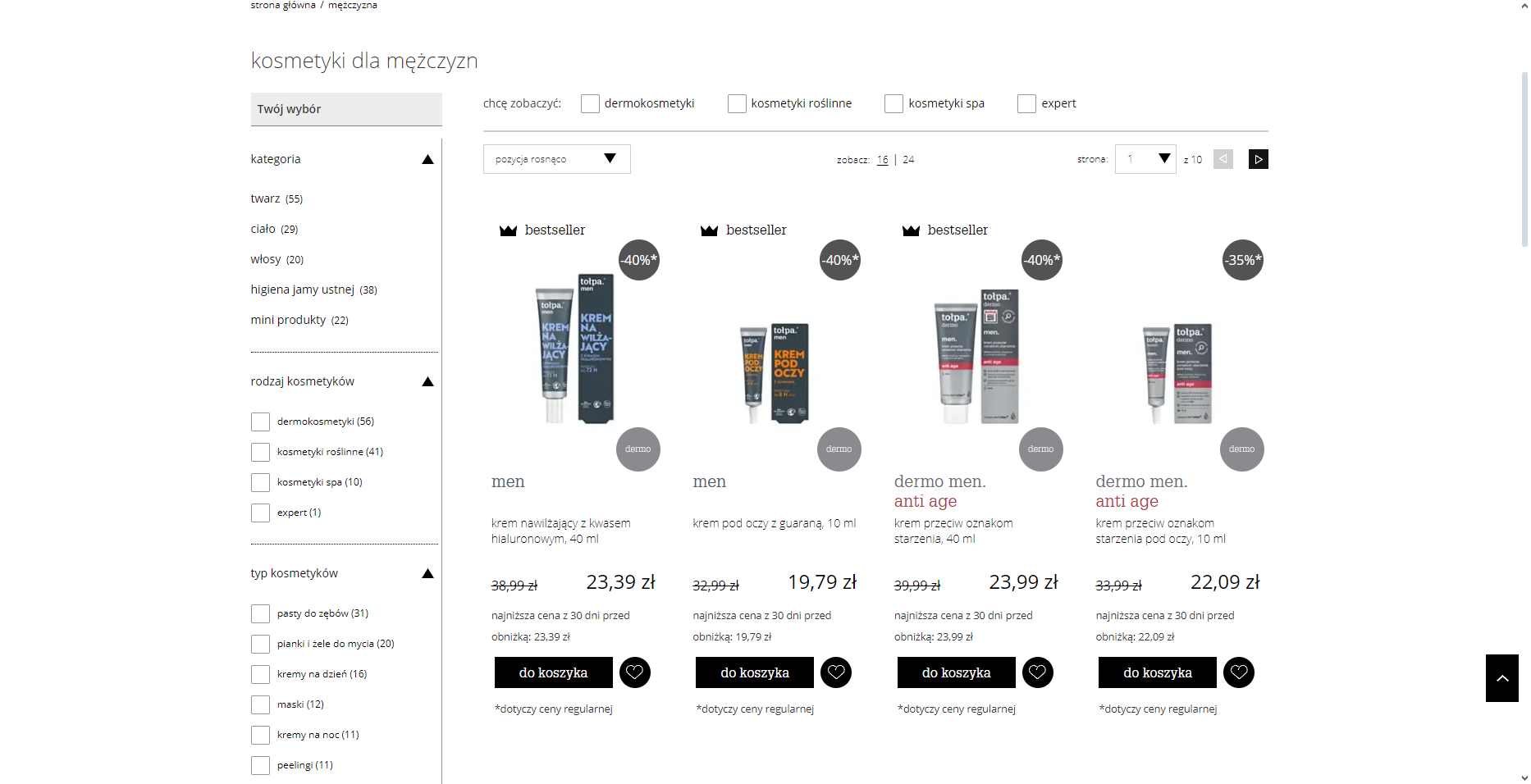Check kosmetyki spa (10) in sidebar
1531x784 pixels.
tap(260, 482)
